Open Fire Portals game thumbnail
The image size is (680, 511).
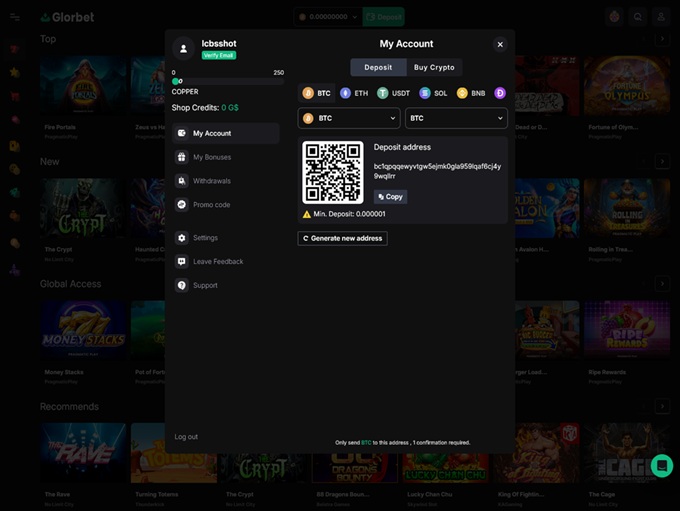(x=83, y=85)
